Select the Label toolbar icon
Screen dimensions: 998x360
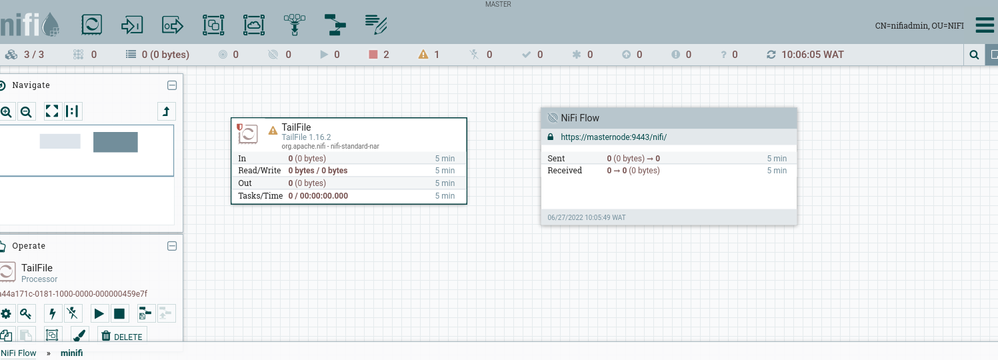pos(376,24)
